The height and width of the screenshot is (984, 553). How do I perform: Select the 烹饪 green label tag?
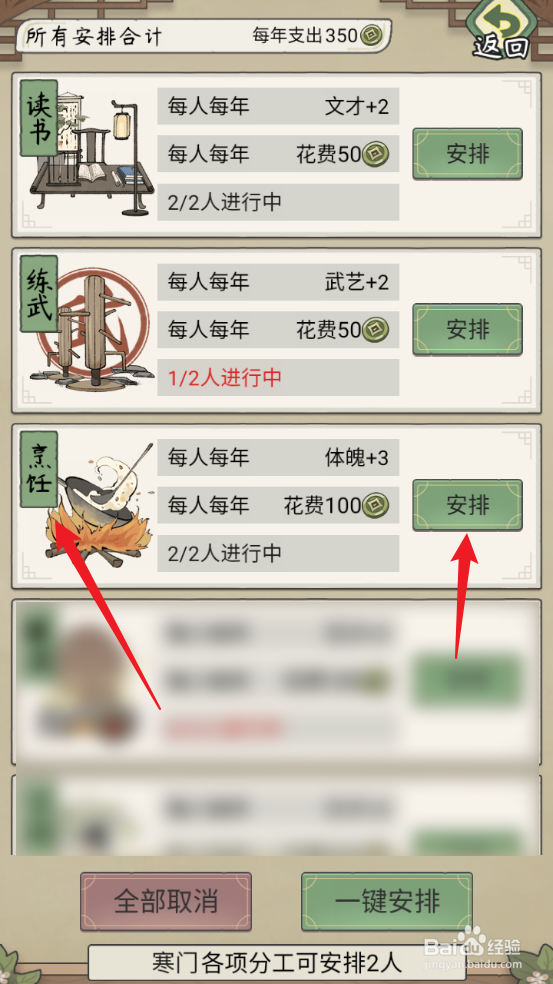(39, 469)
